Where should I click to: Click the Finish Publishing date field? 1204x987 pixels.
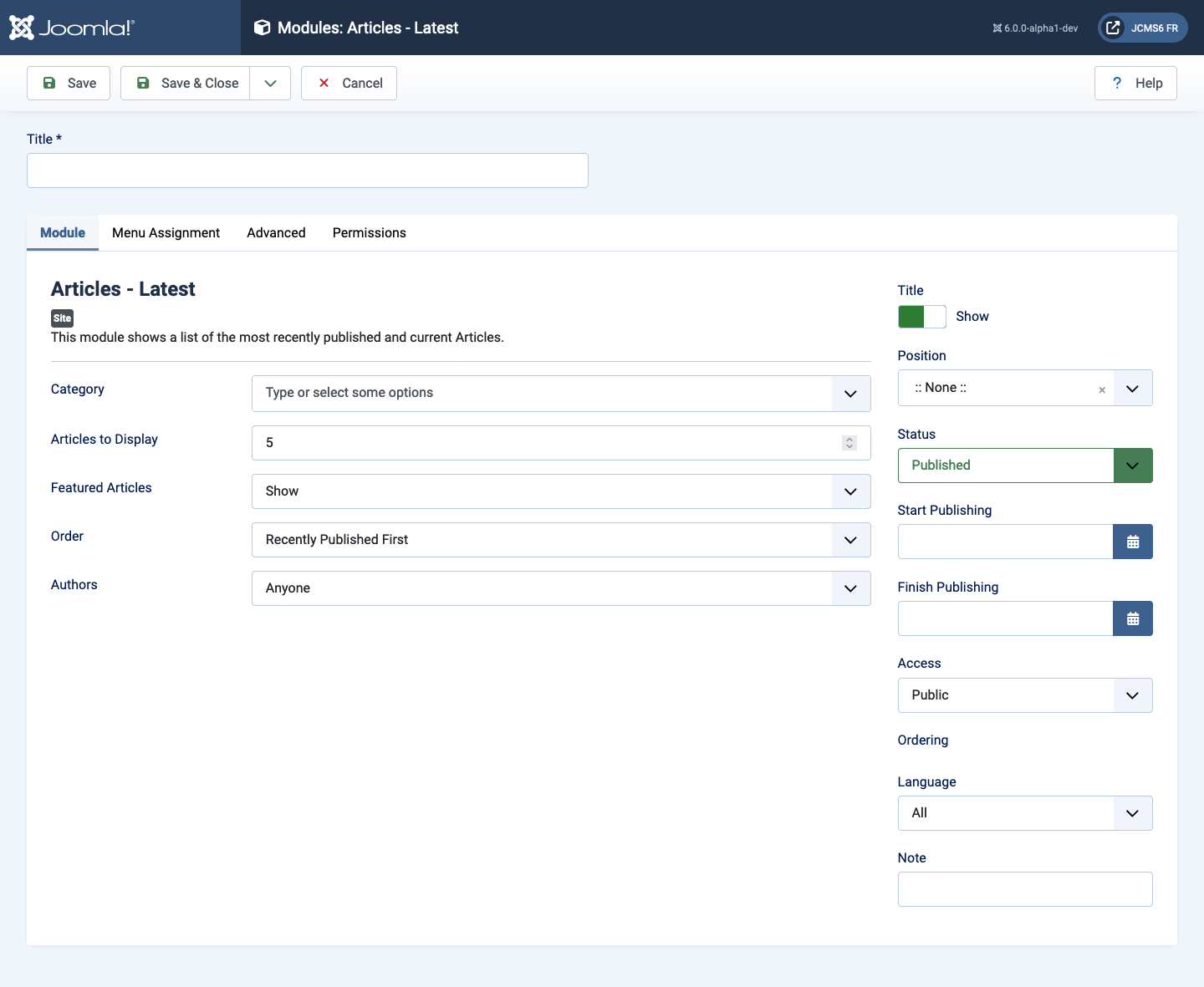[1005, 618]
